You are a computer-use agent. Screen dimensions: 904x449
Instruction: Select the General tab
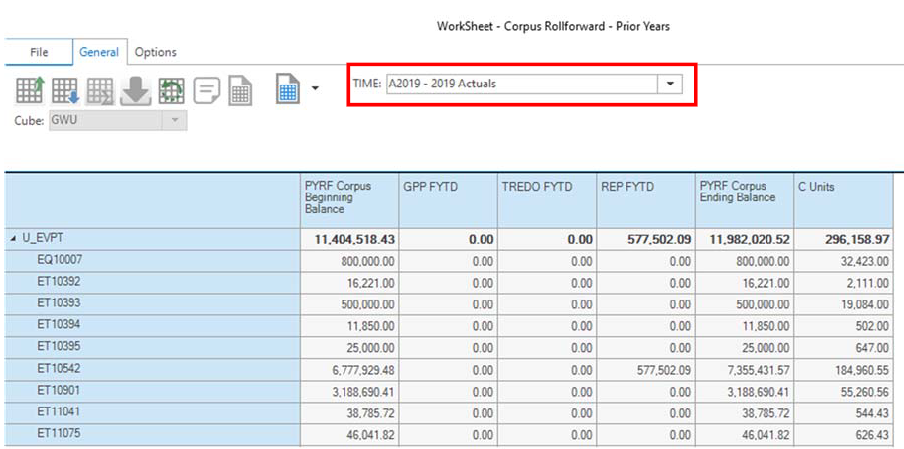pos(99,52)
